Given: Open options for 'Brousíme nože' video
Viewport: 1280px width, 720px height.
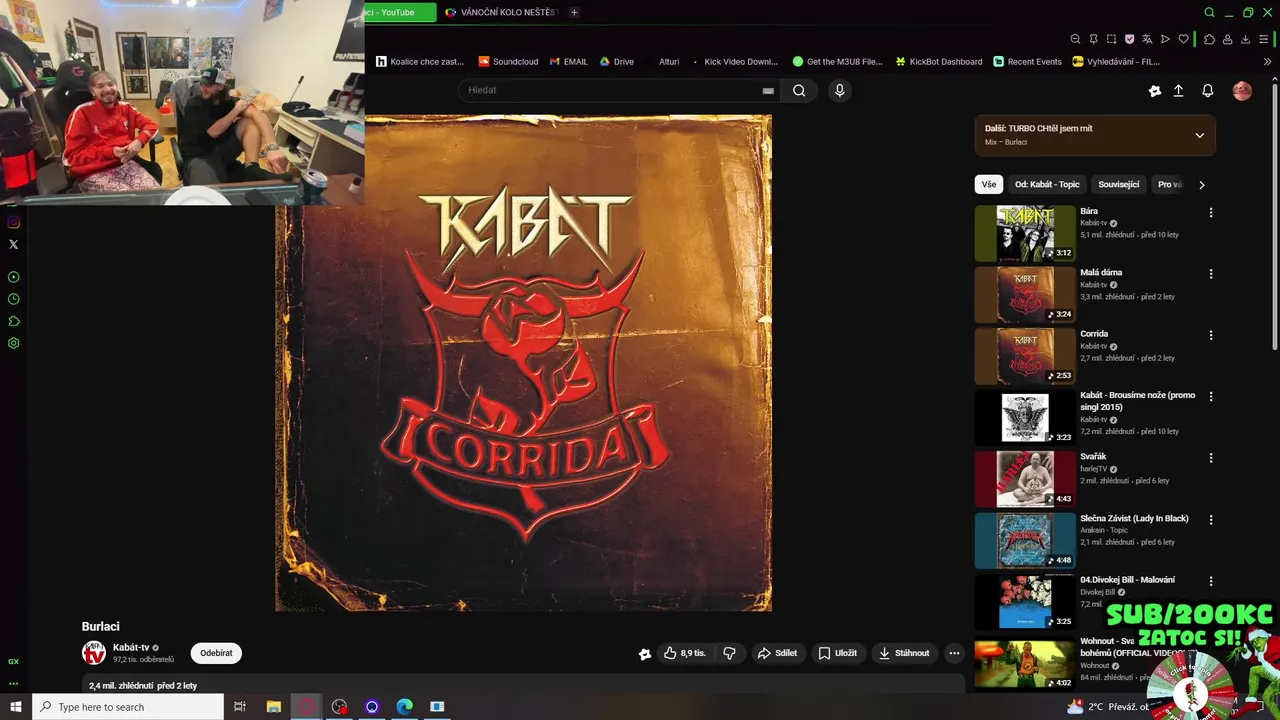Looking at the screenshot, I should click(x=1211, y=397).
